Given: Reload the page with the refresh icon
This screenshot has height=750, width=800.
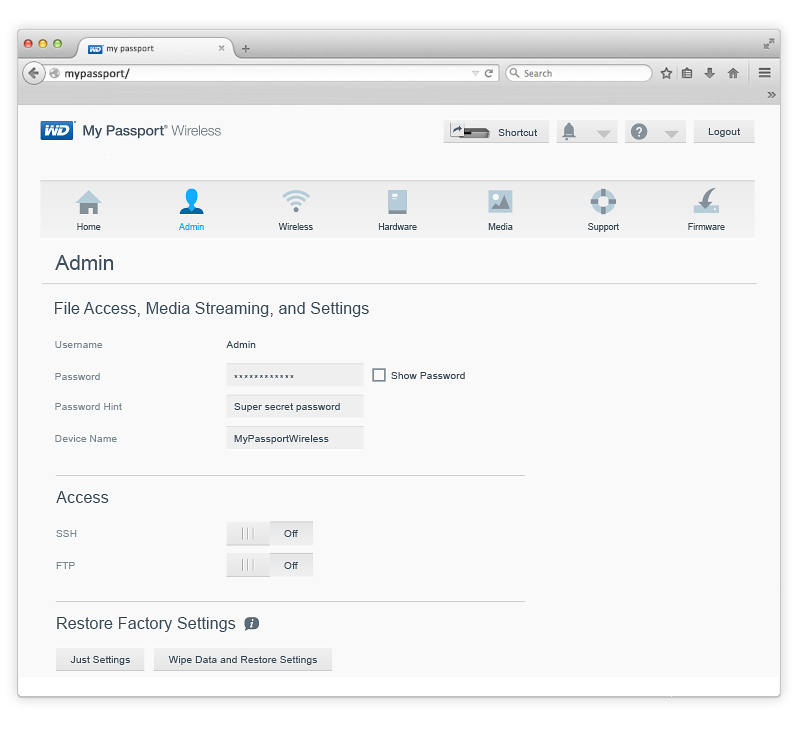Looking at the screenshot, I should pos(489,73).
